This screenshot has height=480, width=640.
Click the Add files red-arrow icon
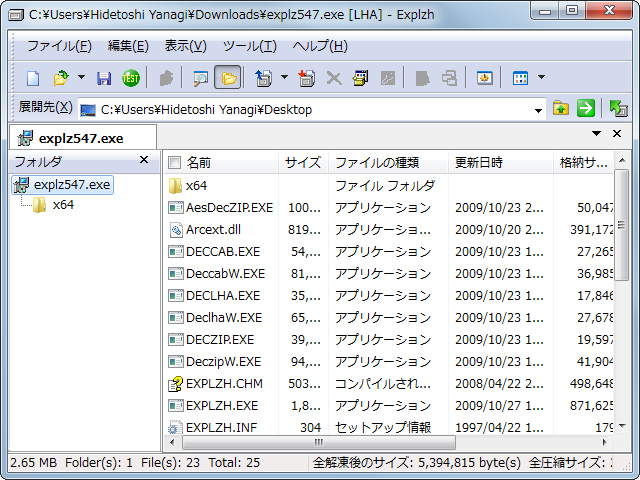pos(307,78)
